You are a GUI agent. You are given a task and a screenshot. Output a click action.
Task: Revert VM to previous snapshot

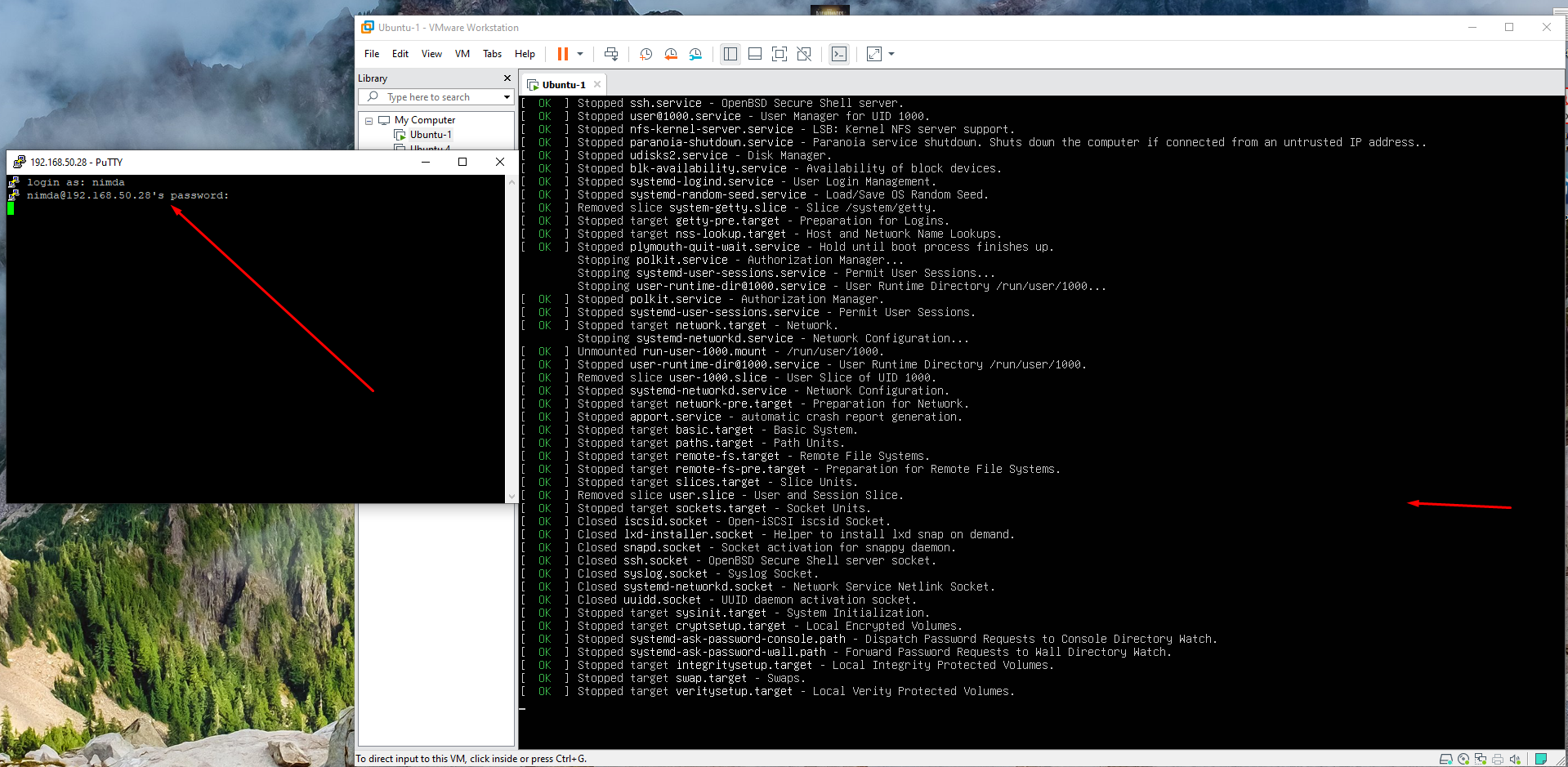[670, 54]
